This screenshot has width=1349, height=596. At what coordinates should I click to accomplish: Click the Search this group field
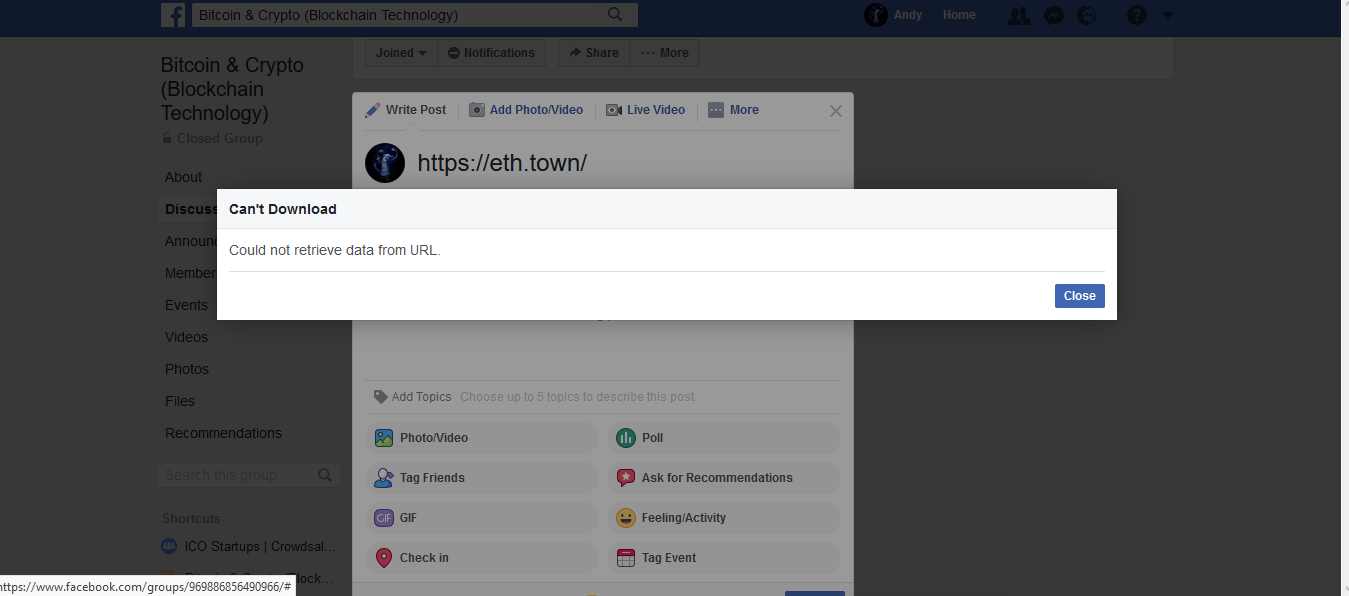238,475
